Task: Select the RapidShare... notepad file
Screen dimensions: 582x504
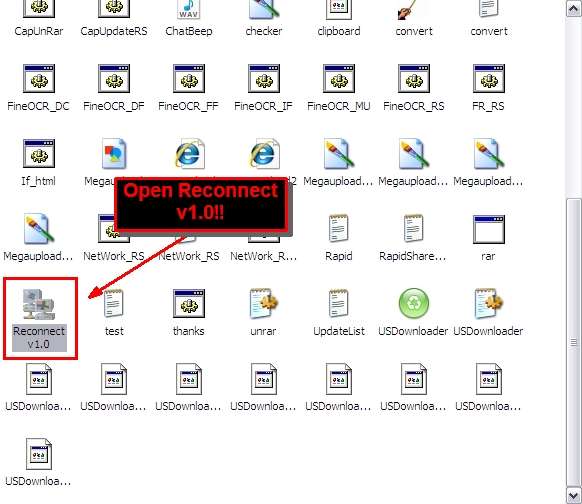Action: [x=413, y=229]
